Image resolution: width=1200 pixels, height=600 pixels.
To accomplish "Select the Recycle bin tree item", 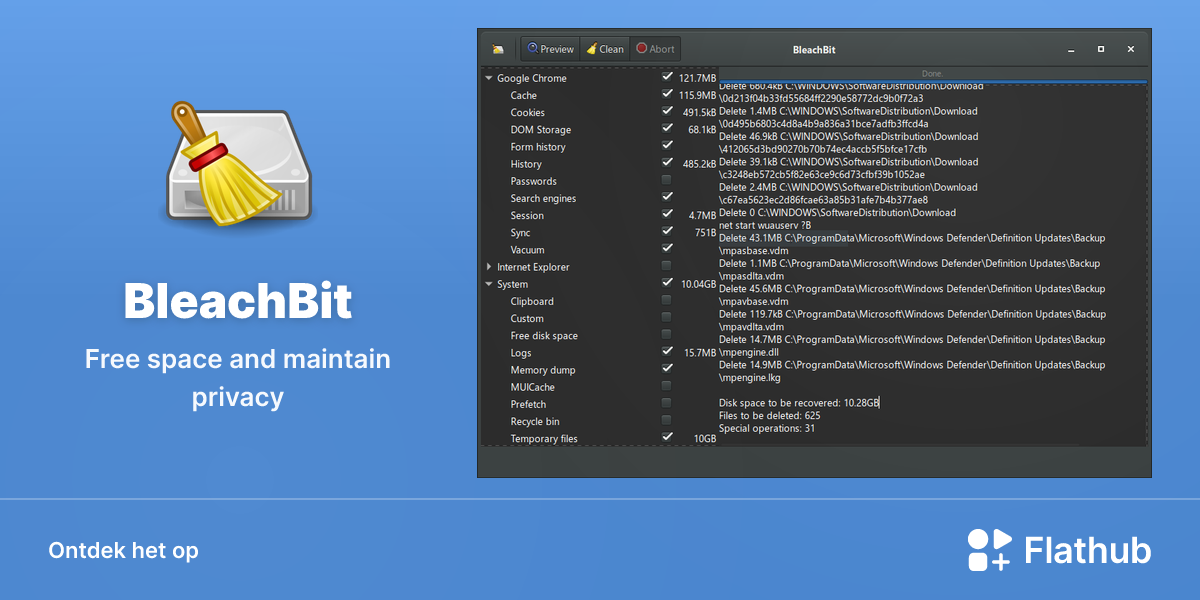I will point(535,421).
